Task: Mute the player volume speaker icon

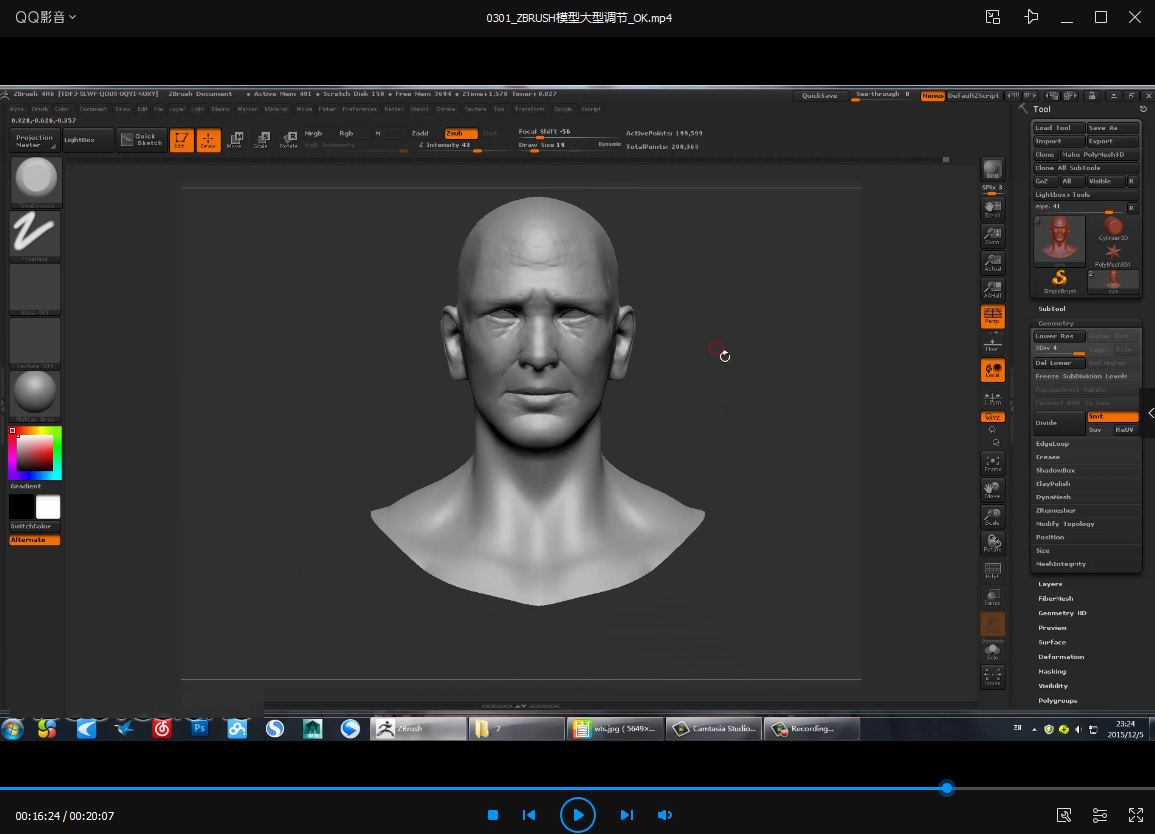Action: coord(664,815)
